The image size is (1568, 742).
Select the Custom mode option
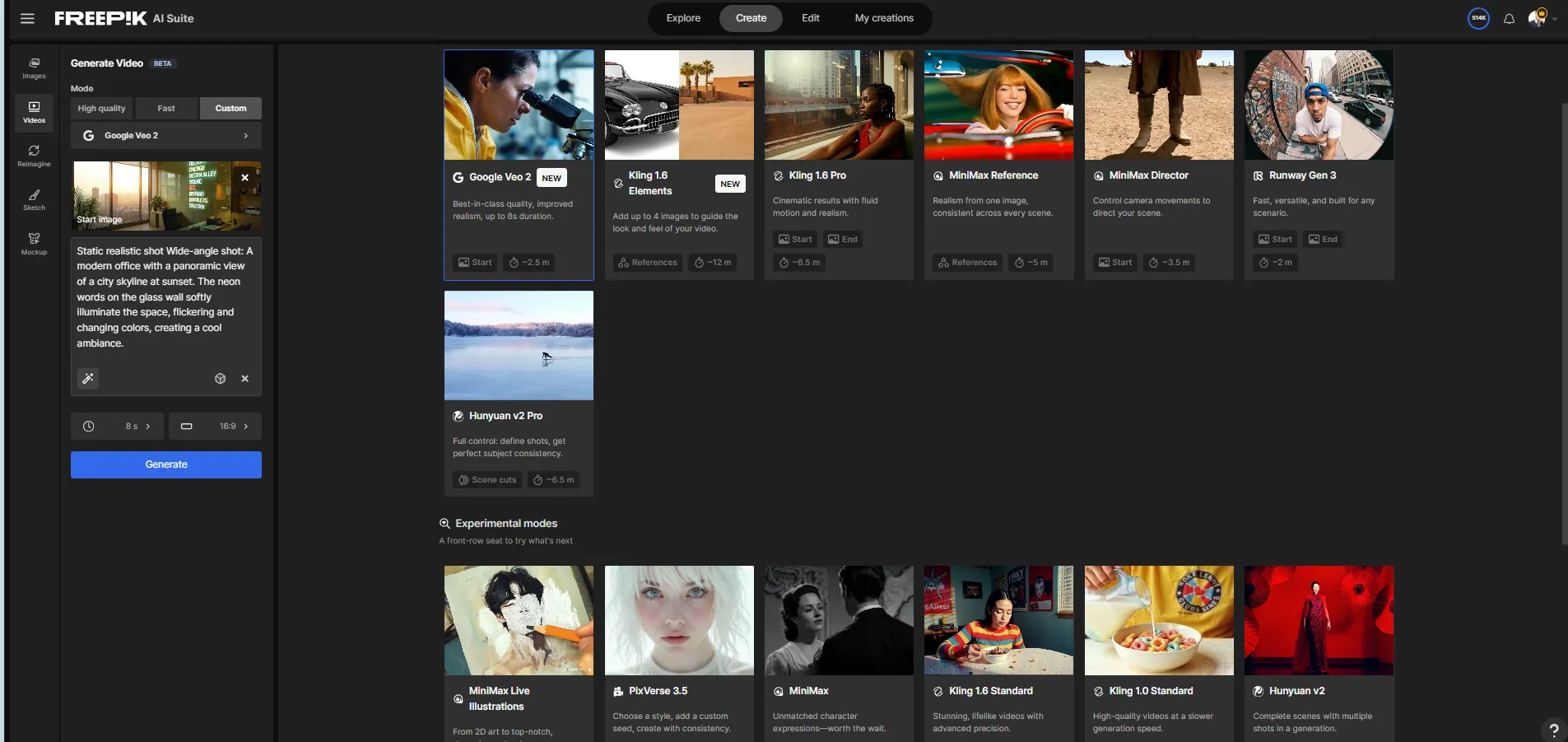(x=230, y=109)
